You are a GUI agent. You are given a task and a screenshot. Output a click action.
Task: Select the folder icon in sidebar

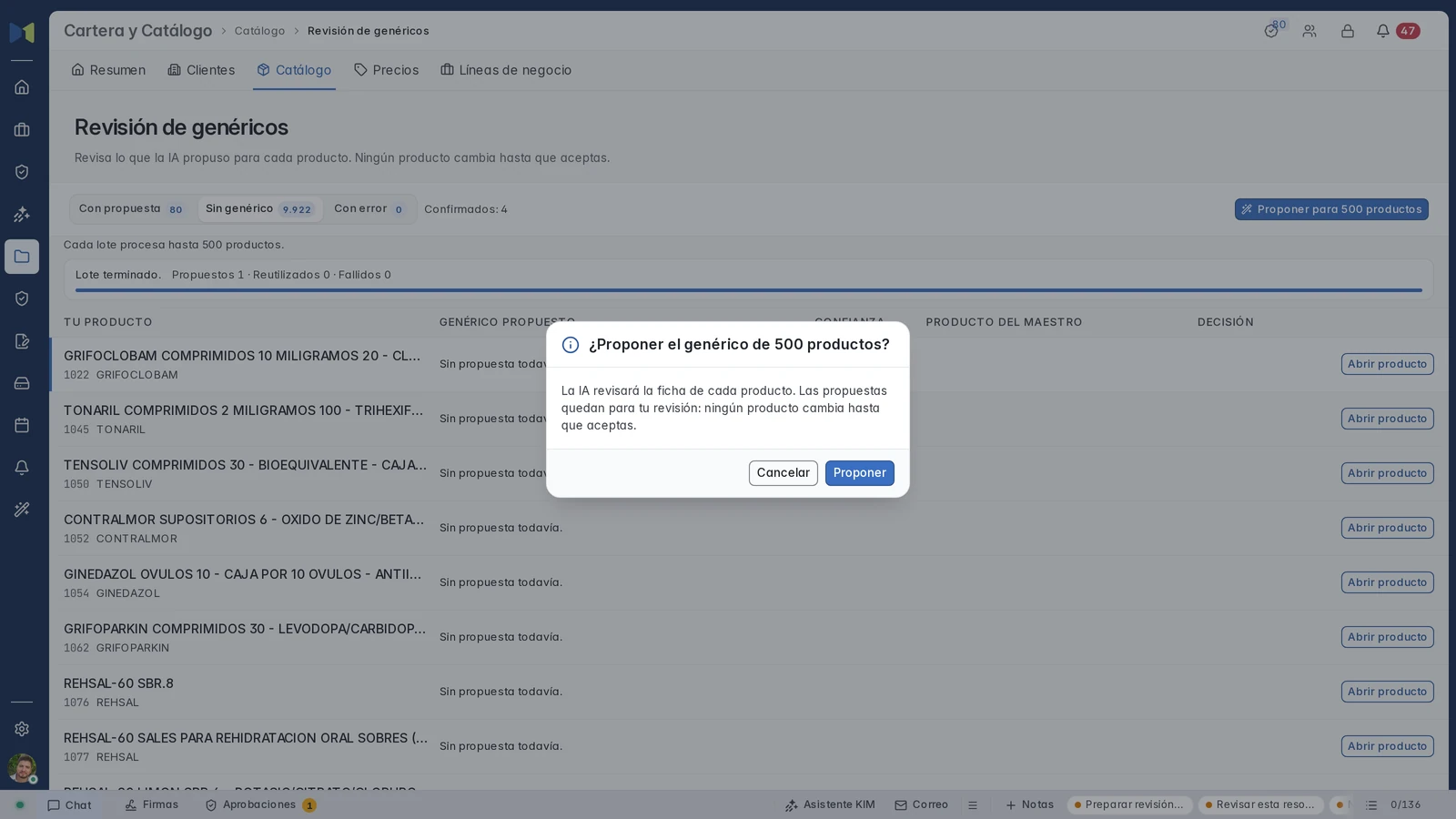coord(22,257)
